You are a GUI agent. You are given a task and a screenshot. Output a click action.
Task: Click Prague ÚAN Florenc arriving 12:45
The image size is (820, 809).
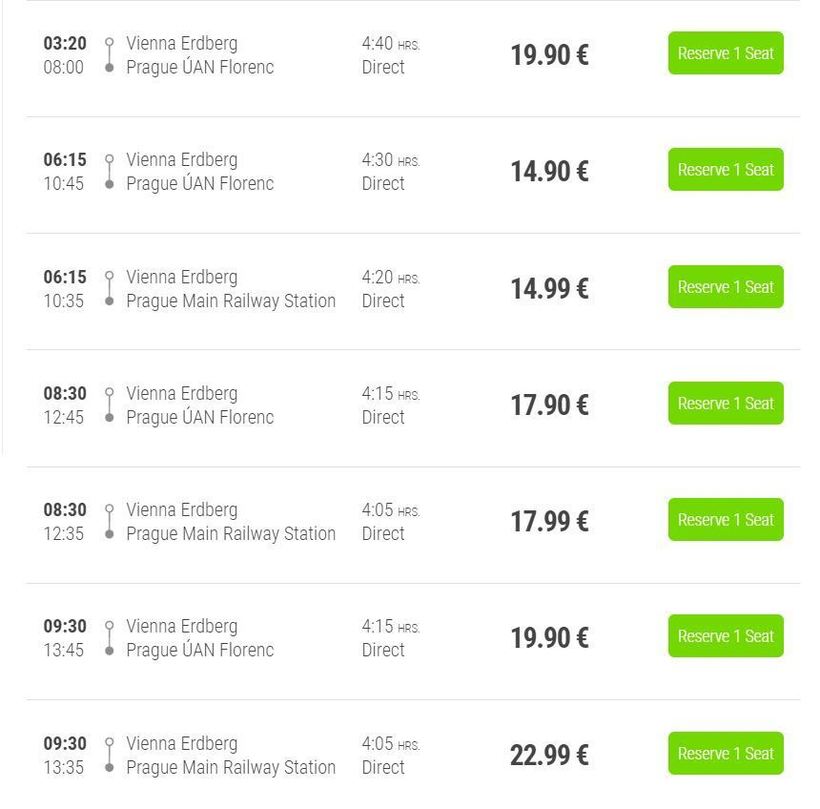coord(199,417)
